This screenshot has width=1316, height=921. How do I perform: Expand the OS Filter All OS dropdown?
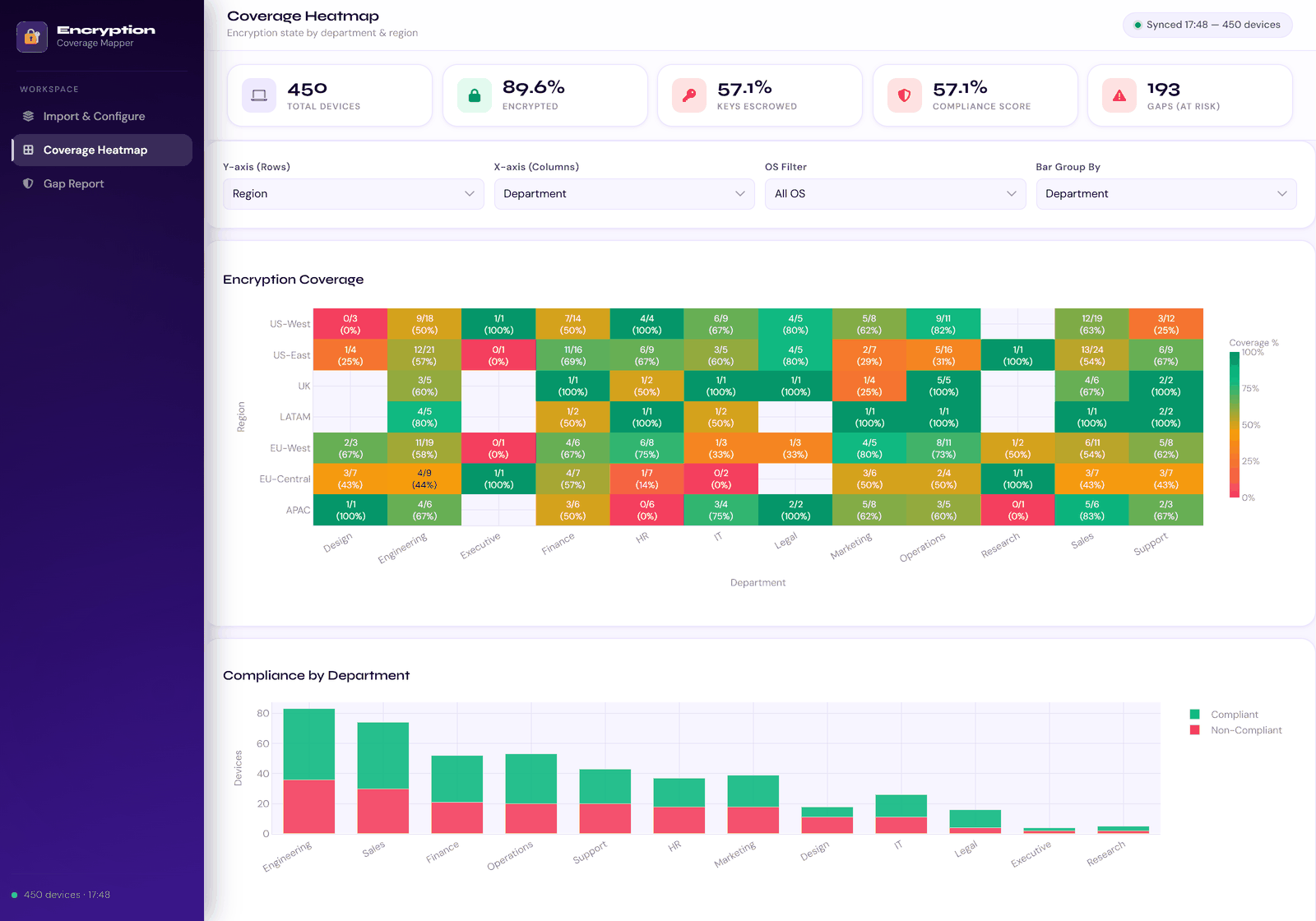pyautogui.click(x=895, y=194)
